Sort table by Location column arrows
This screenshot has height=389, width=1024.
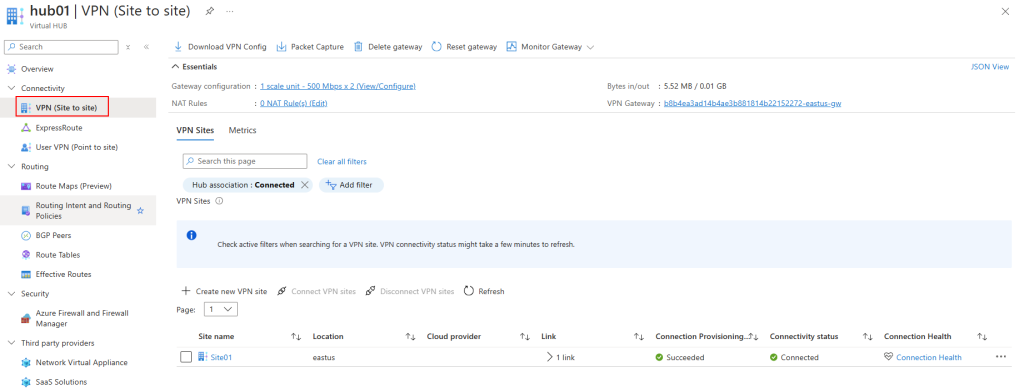410,337
